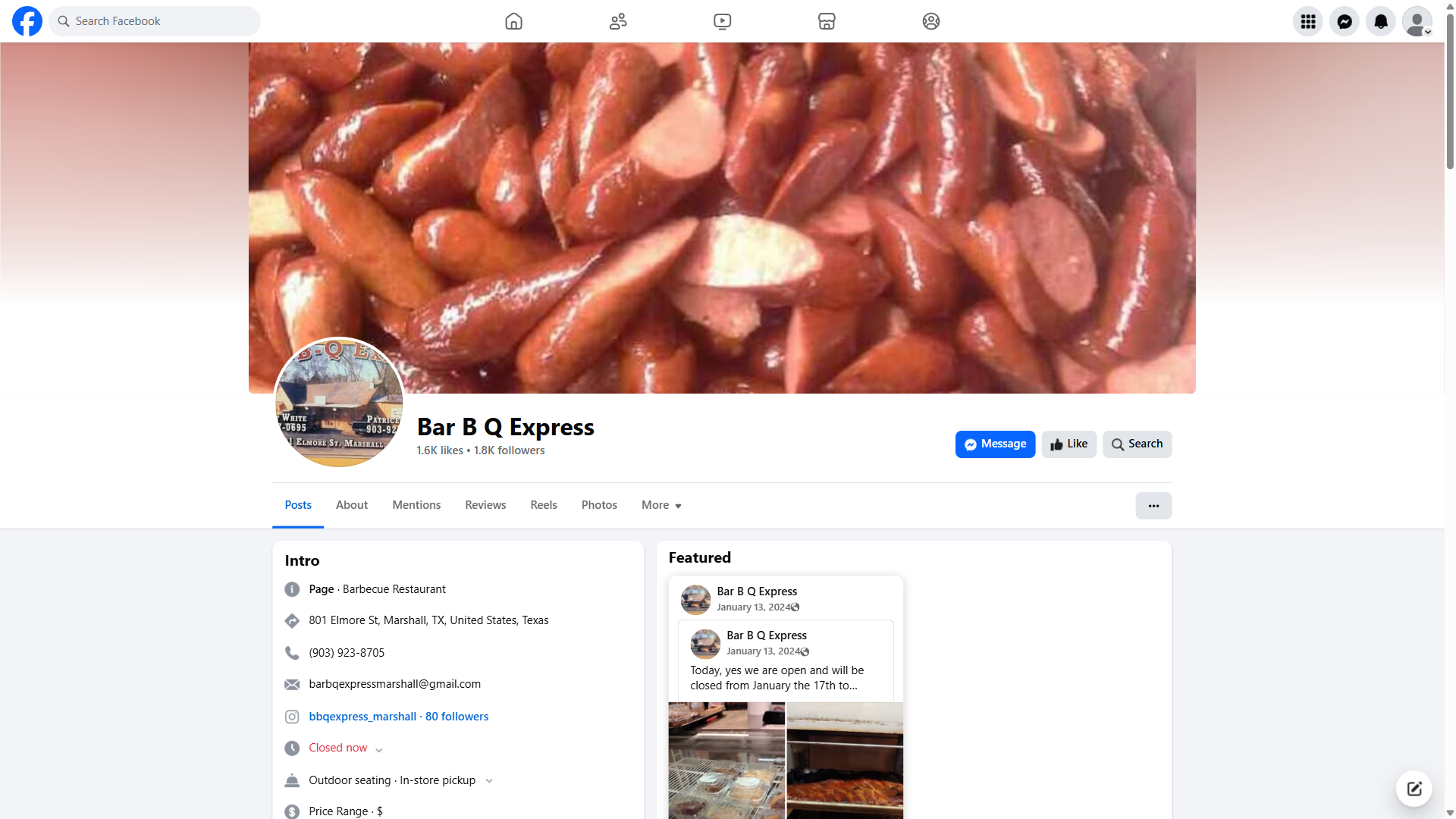The width and height of the screenshot is (1456, 819).
Task: Click the new message compose icon
Action: tap(1414, 789)
